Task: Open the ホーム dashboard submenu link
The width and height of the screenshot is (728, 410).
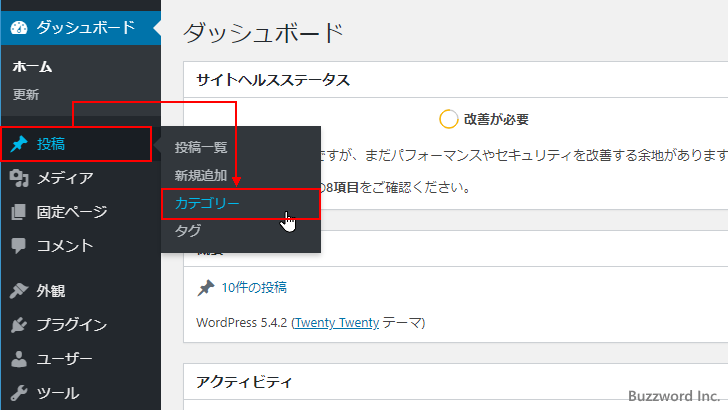Action: pos(32,67)
